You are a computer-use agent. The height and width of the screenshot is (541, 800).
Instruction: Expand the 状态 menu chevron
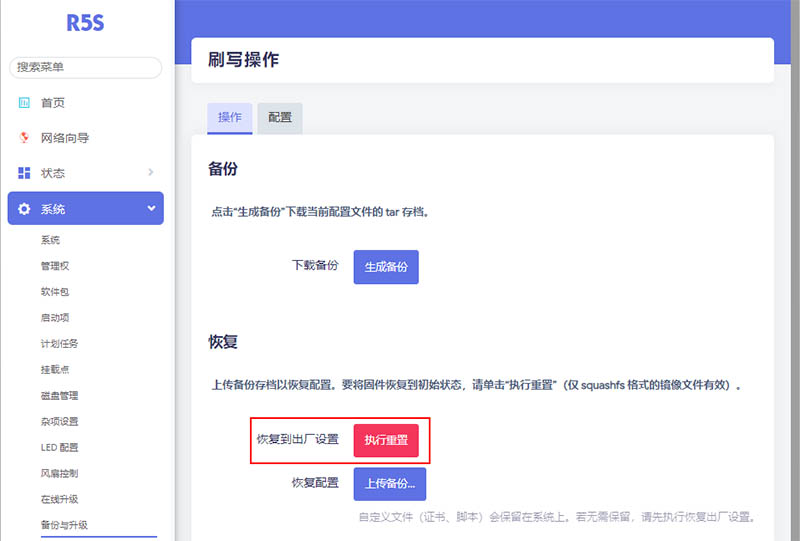pos(151,172)
